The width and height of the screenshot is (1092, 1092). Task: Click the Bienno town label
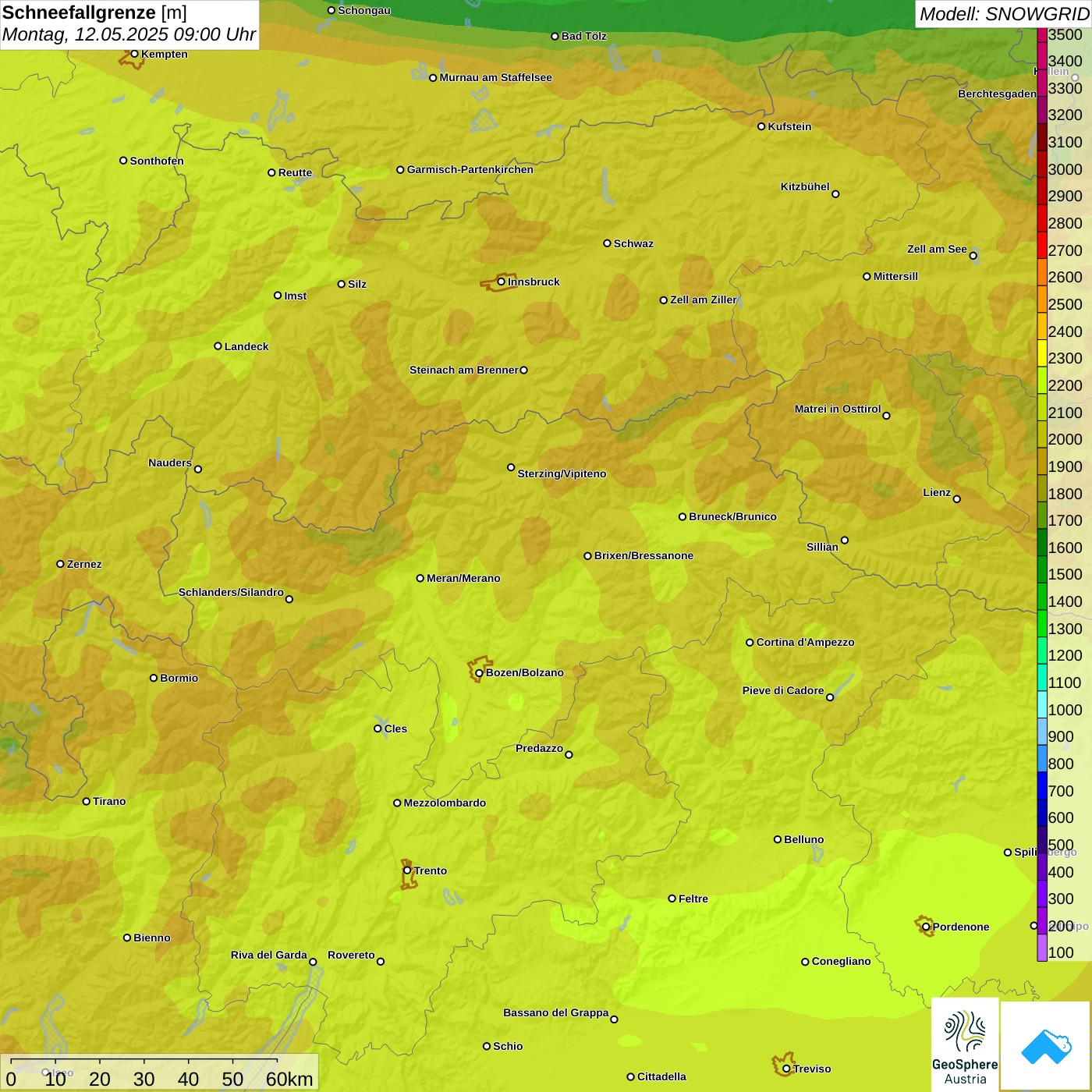click(x=151, y=938)
